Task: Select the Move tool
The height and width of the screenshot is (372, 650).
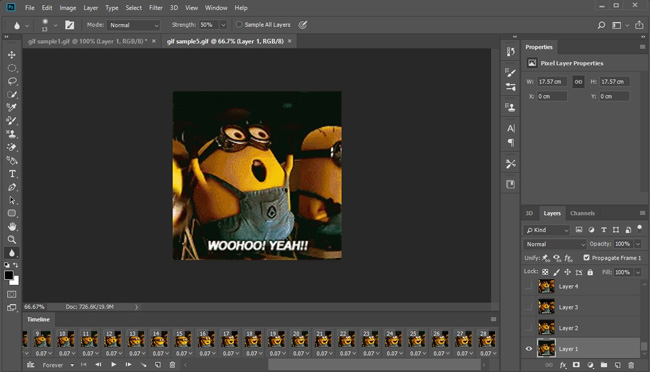Action: [12, 55]
